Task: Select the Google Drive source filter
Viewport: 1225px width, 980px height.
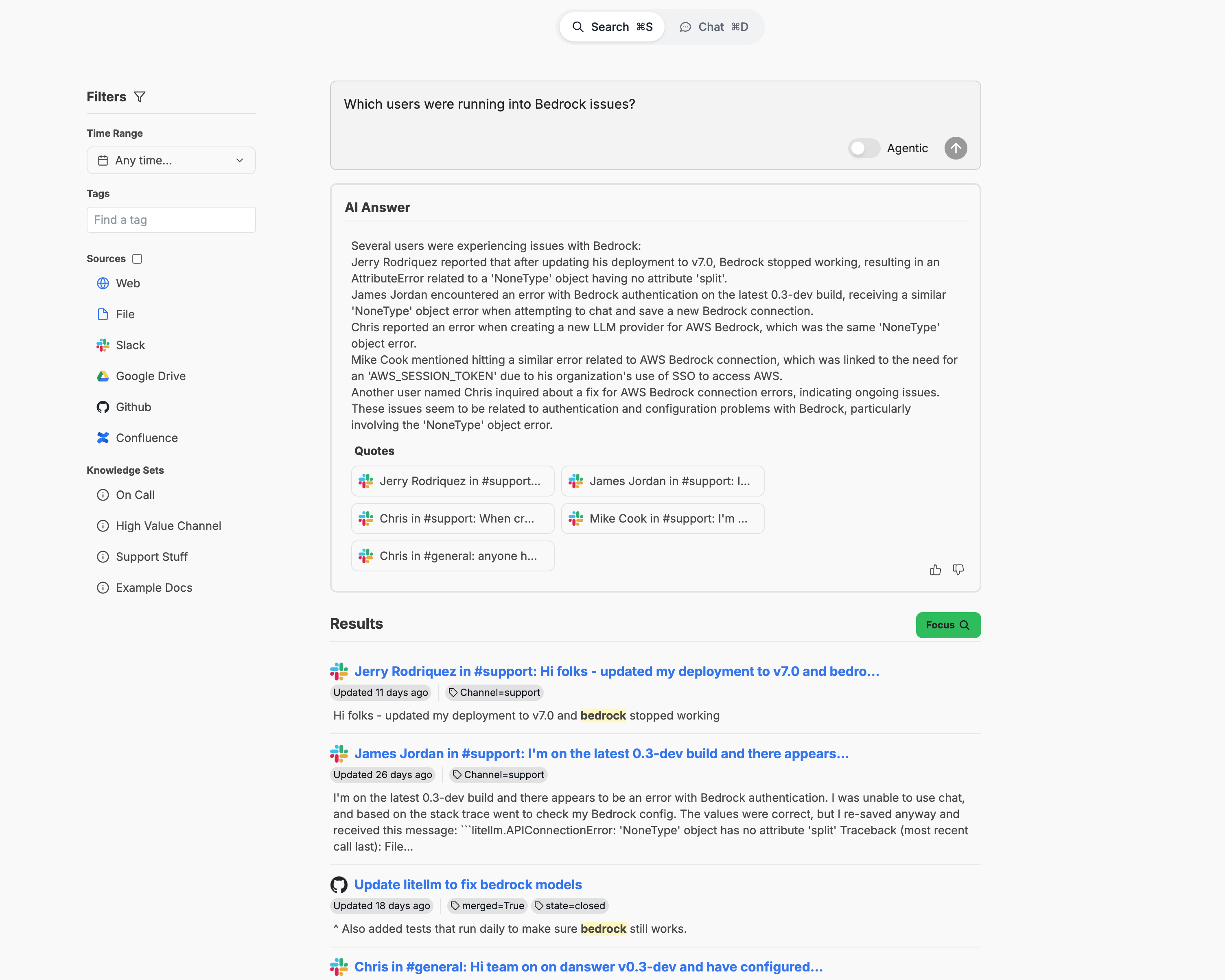Action: (x=150, y=376)
